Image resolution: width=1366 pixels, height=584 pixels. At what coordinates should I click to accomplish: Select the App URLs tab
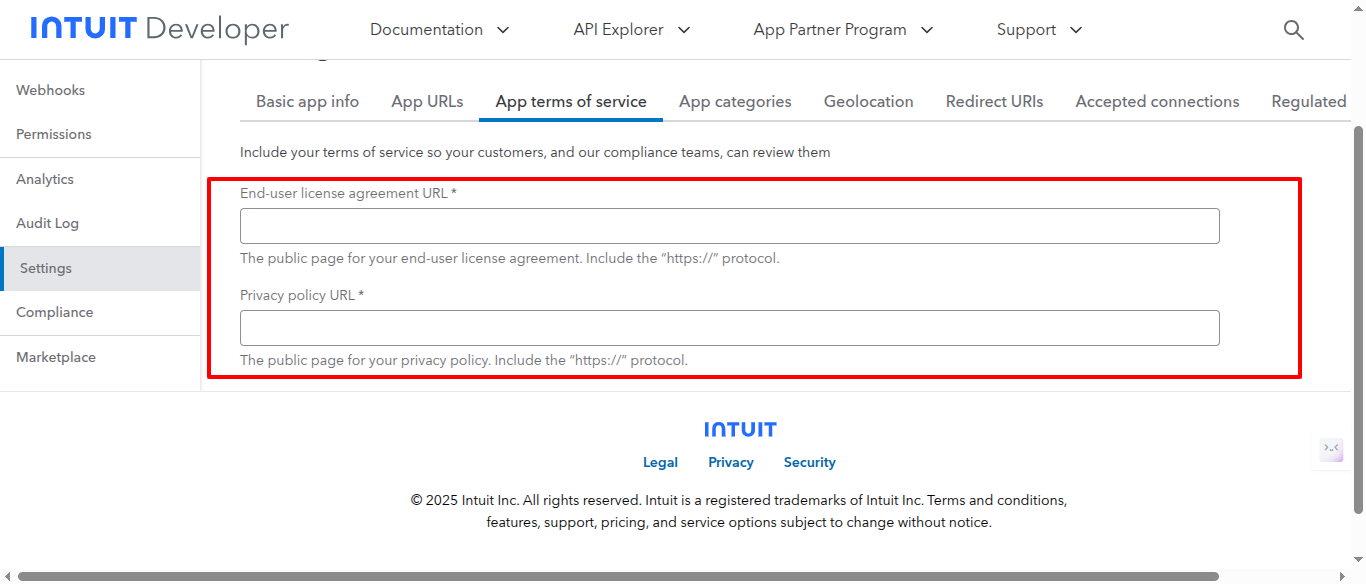427,101
